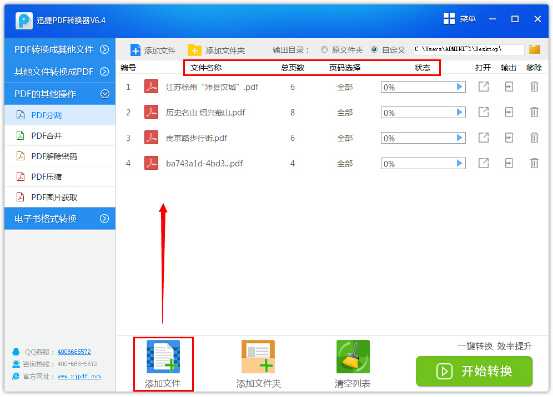This screenshot has height=397, width=553.
Task: Delete row 3 with trash icon
Action: [534, 138]
